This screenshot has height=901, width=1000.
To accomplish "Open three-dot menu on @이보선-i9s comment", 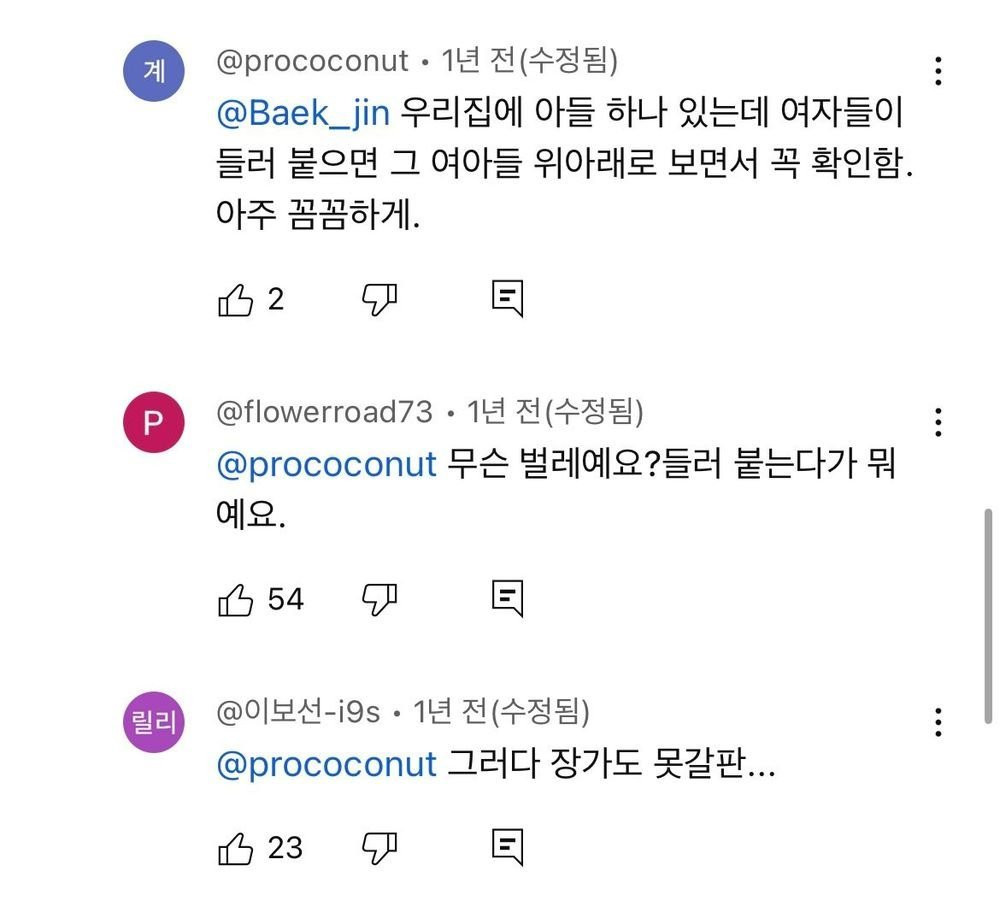I will pos(938,722).
